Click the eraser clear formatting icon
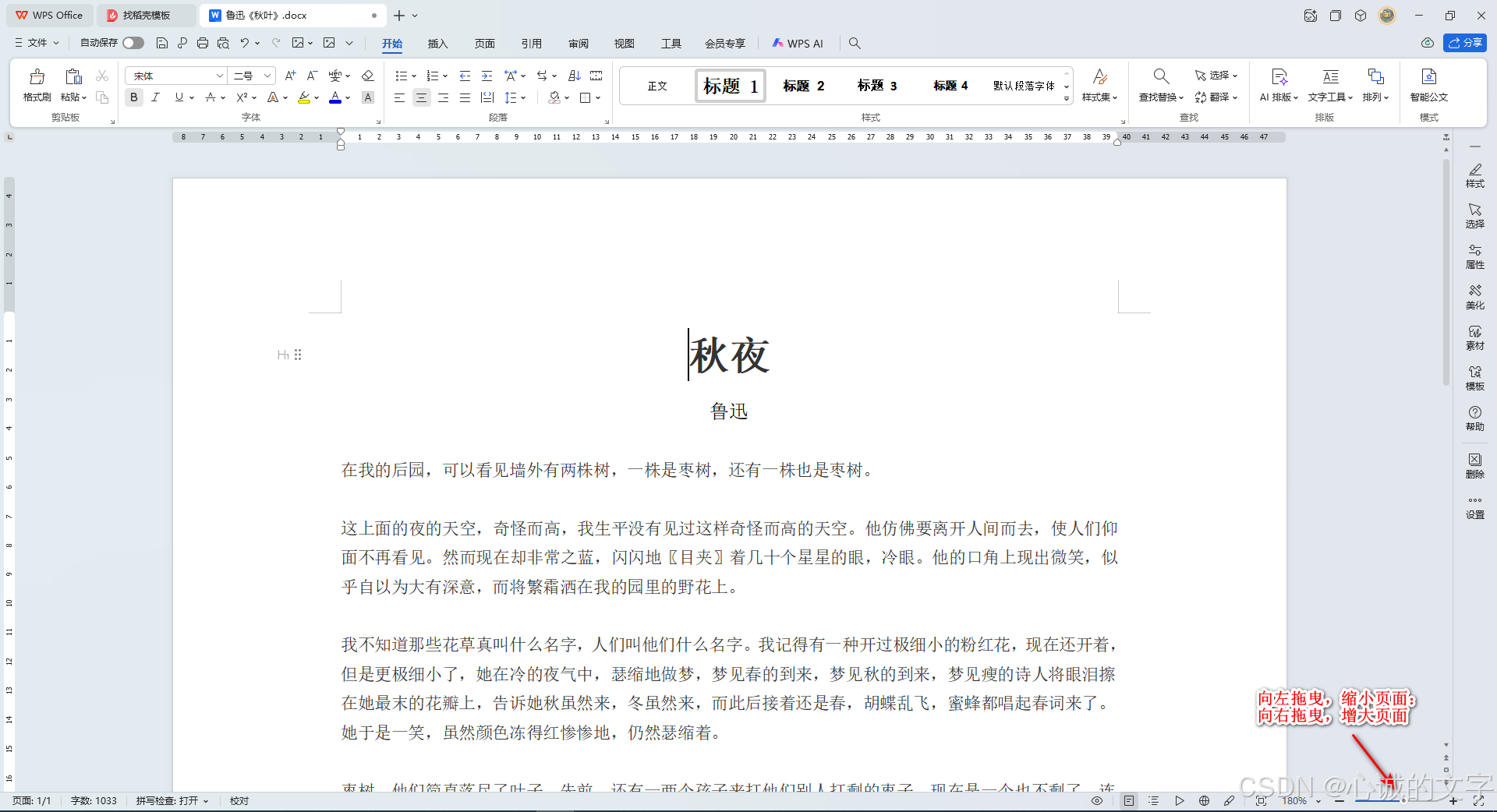This screenshot has width=1497, height=812. click(x=368, y=76)
